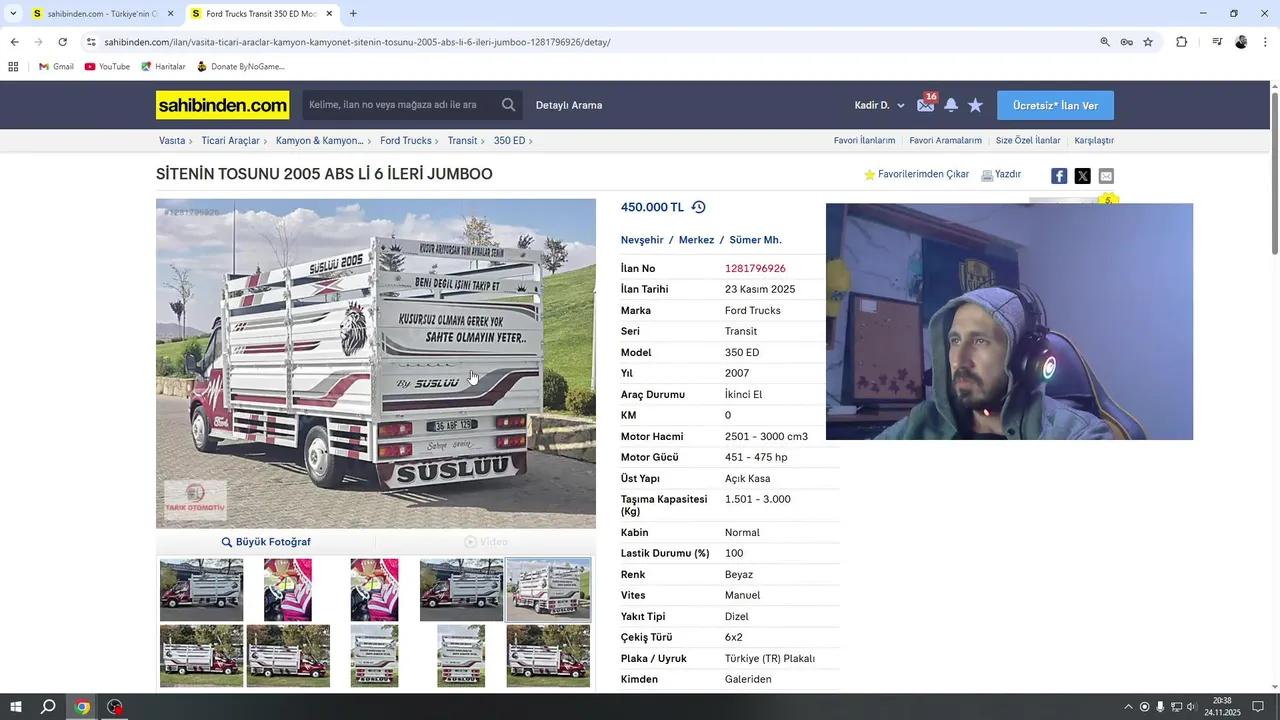
Task: Open Transit breadcrumb
Action: 462,141
